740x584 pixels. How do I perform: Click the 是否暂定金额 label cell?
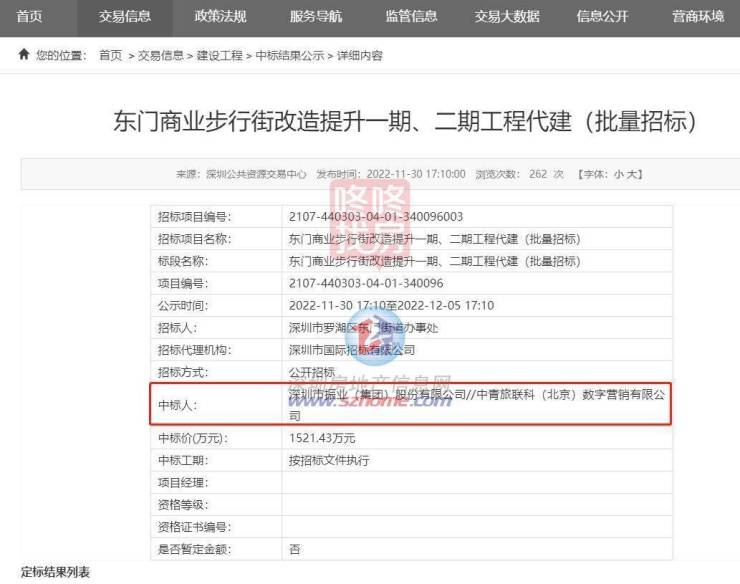(216, 549)
